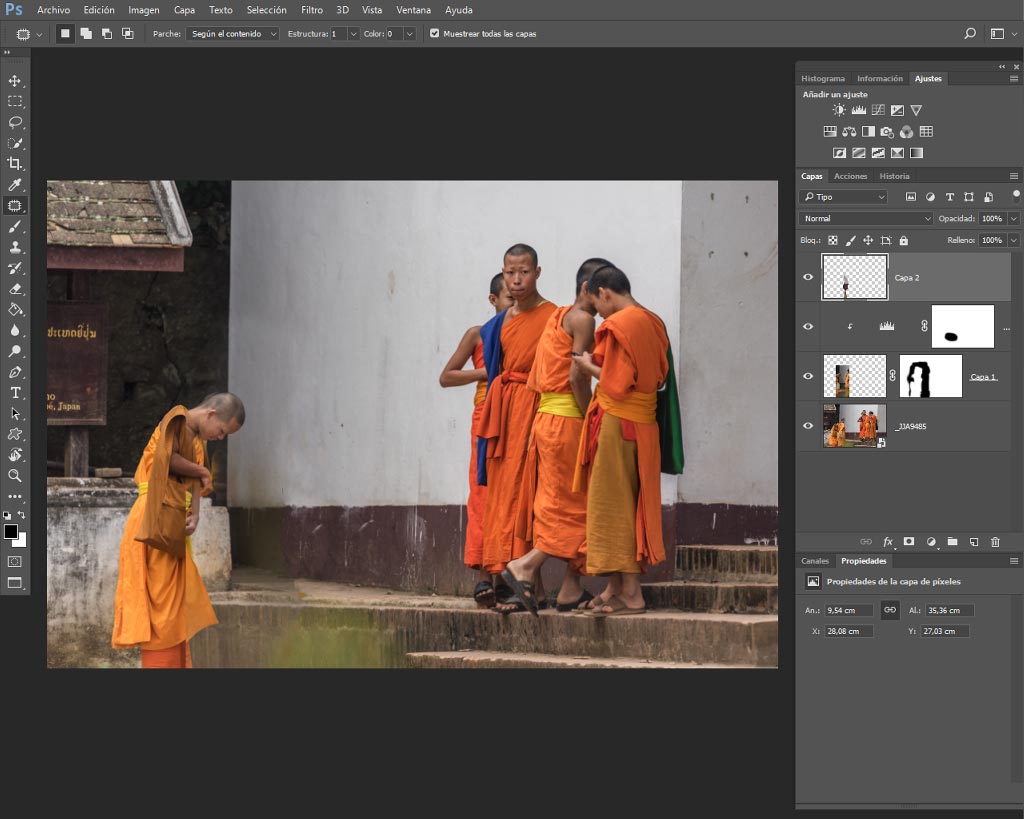Hide the _JJA9485 layer

[x=808, y=426]
